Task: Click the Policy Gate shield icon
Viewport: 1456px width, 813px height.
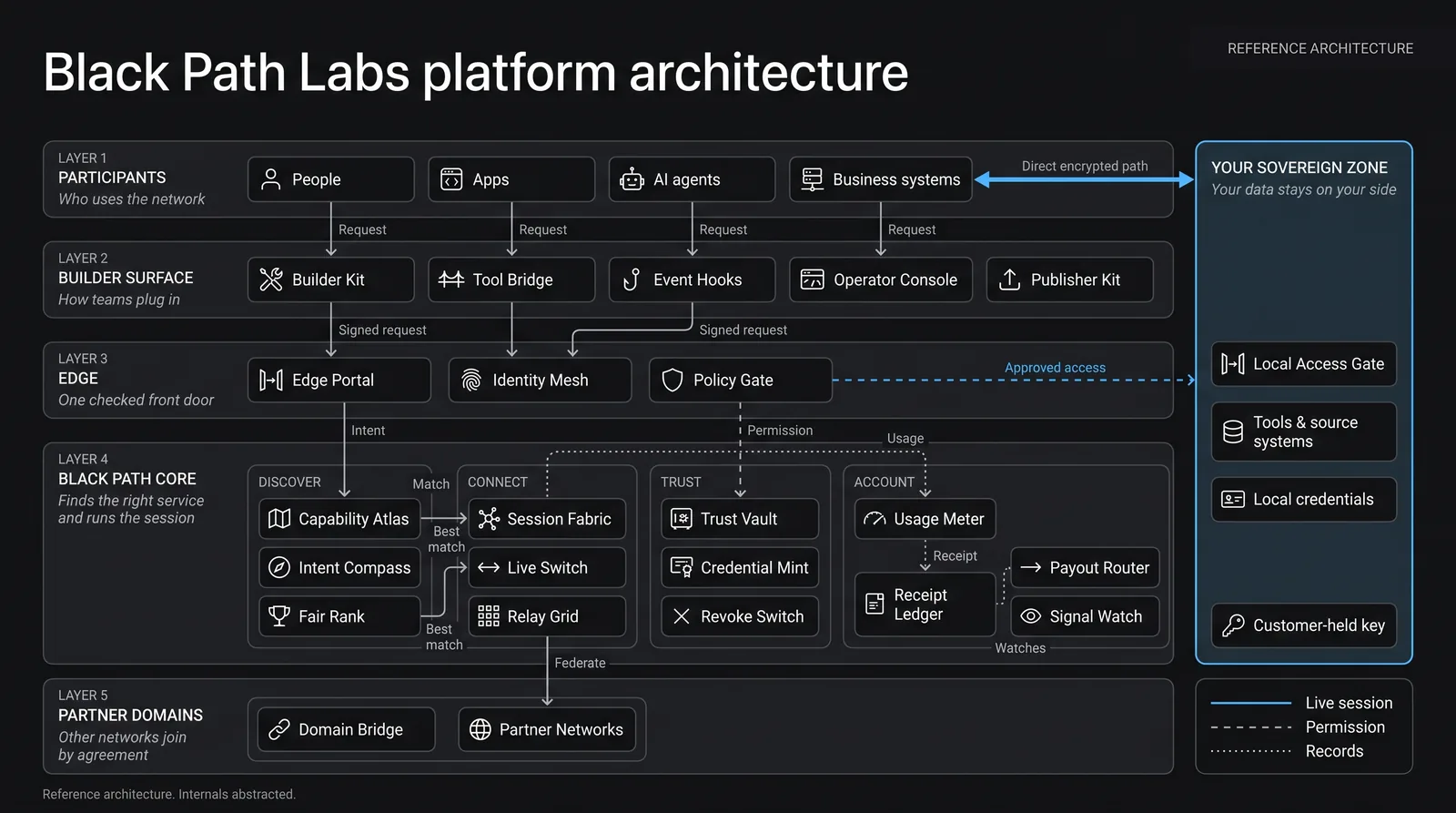Action: tap(672, 380)
